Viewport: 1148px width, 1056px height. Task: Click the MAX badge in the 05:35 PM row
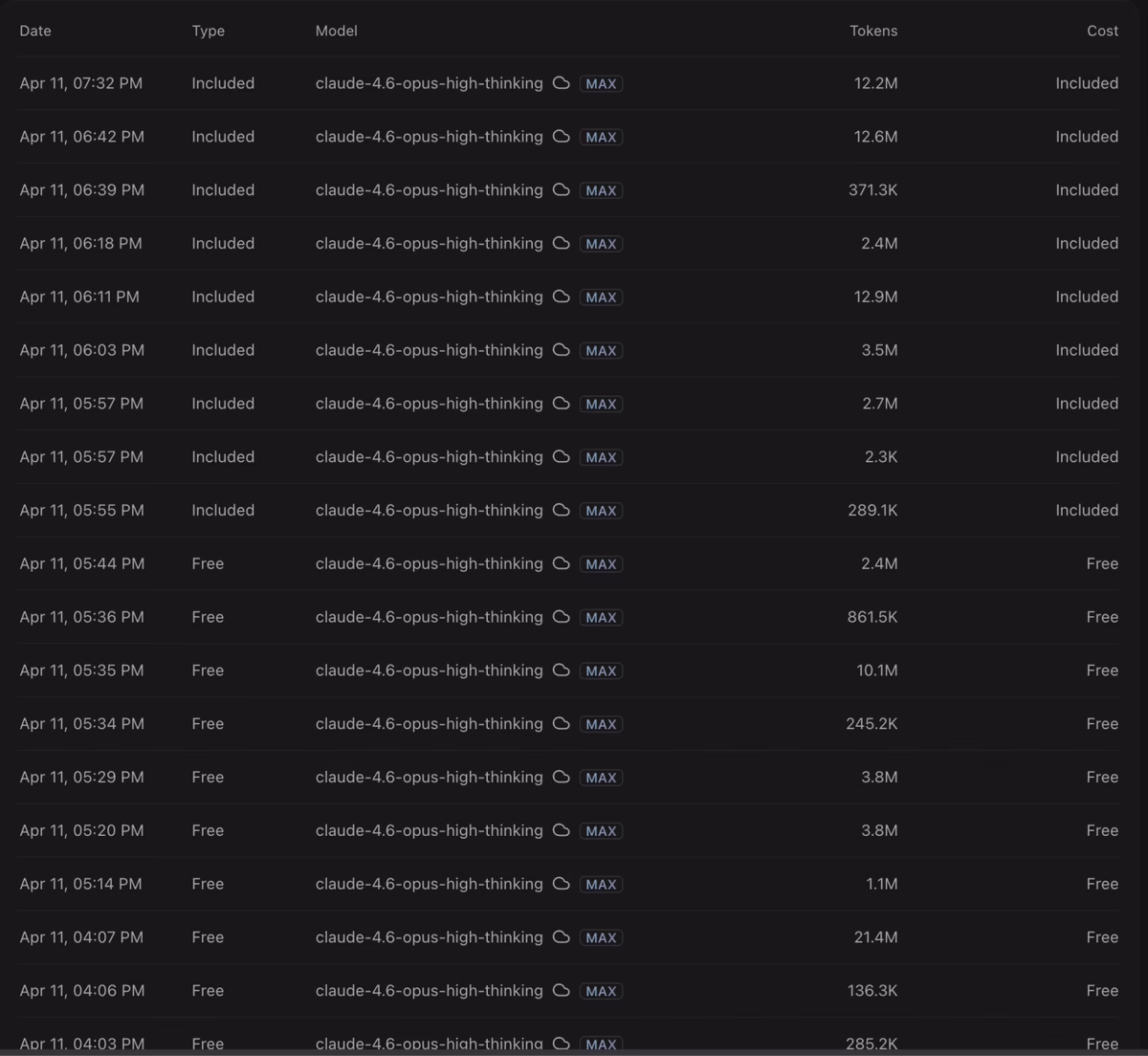[601, 671]
